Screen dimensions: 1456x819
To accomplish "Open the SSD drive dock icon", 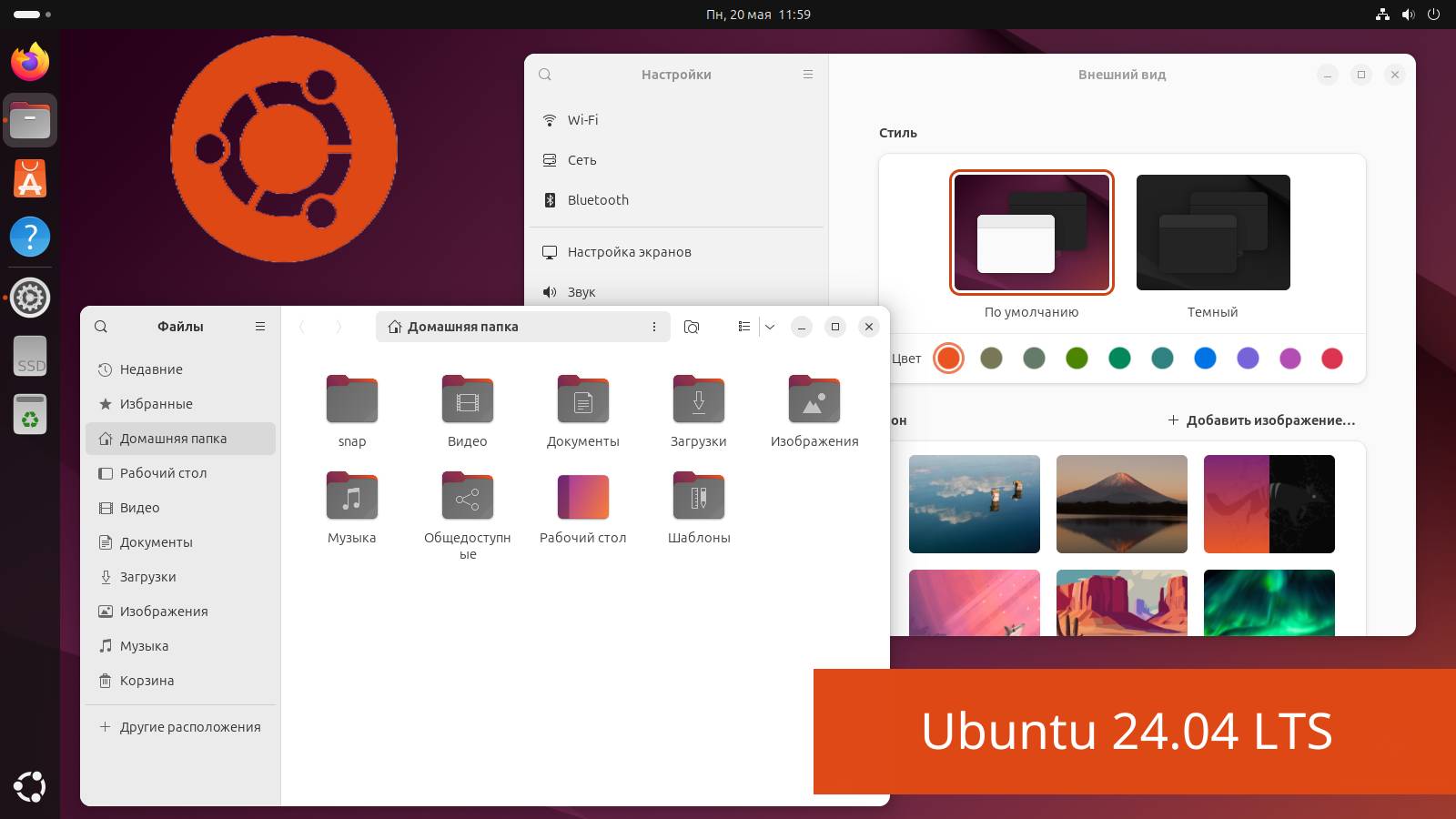I will 30,356.
